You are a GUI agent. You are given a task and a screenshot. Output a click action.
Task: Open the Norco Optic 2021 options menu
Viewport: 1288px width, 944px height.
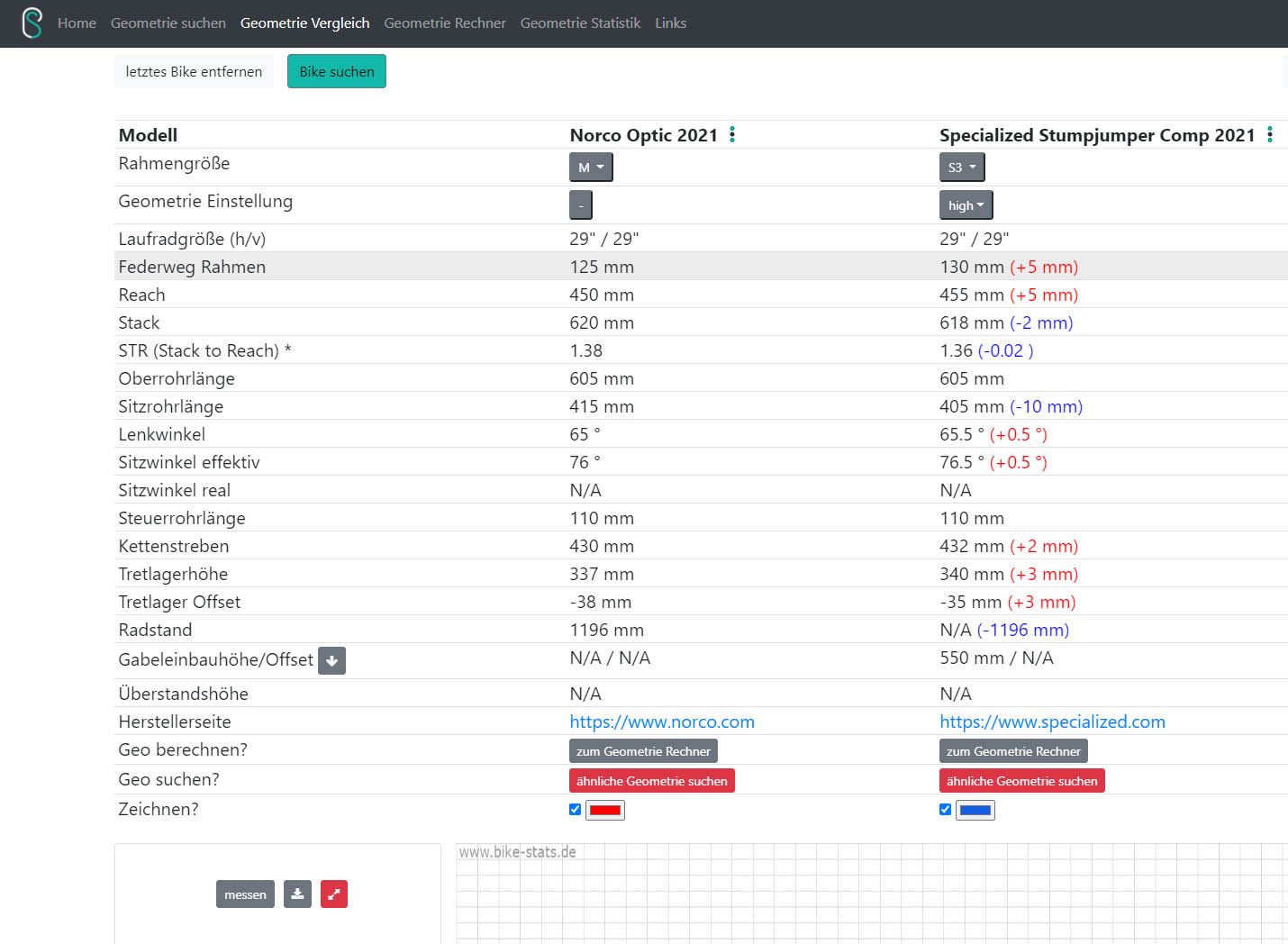click(732, 134)
